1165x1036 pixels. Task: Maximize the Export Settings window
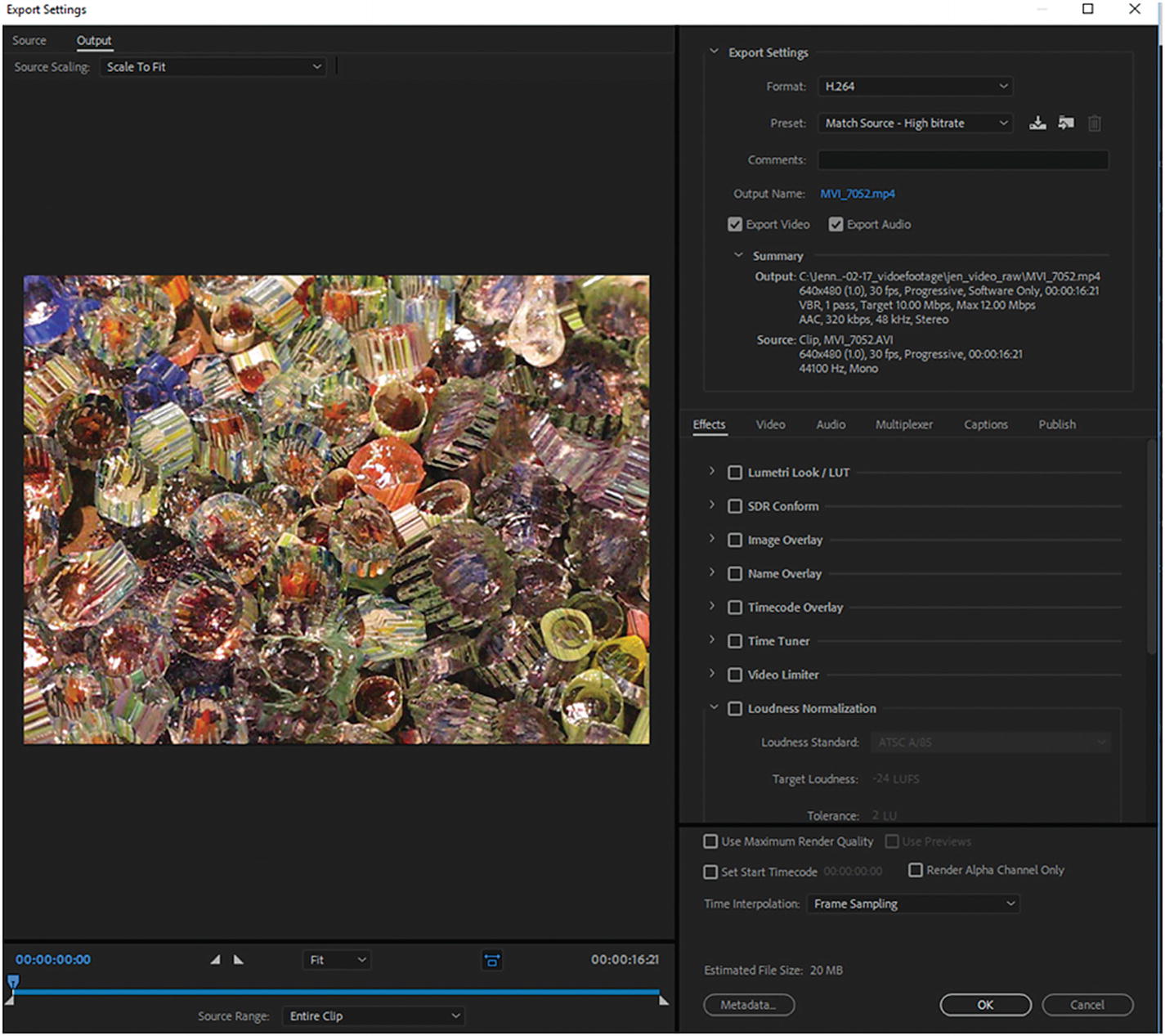(1088, 9)
